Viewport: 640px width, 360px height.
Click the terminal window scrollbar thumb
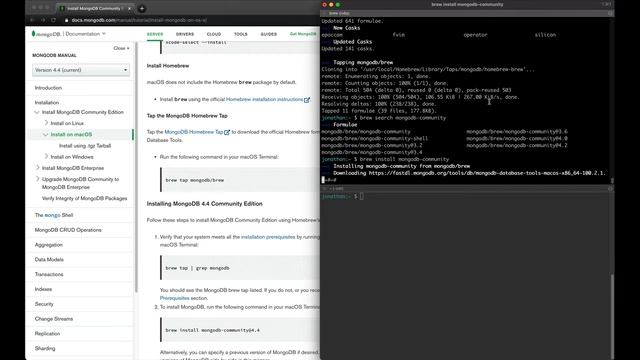point(612,316)
